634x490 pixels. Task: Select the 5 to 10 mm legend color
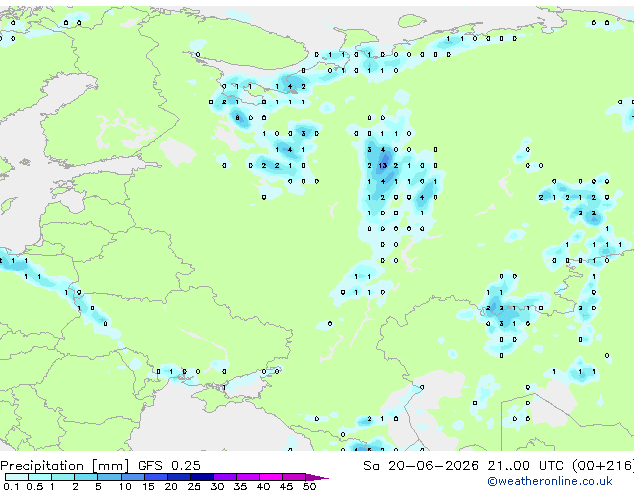pyautogui.click(x=109, y=477)
